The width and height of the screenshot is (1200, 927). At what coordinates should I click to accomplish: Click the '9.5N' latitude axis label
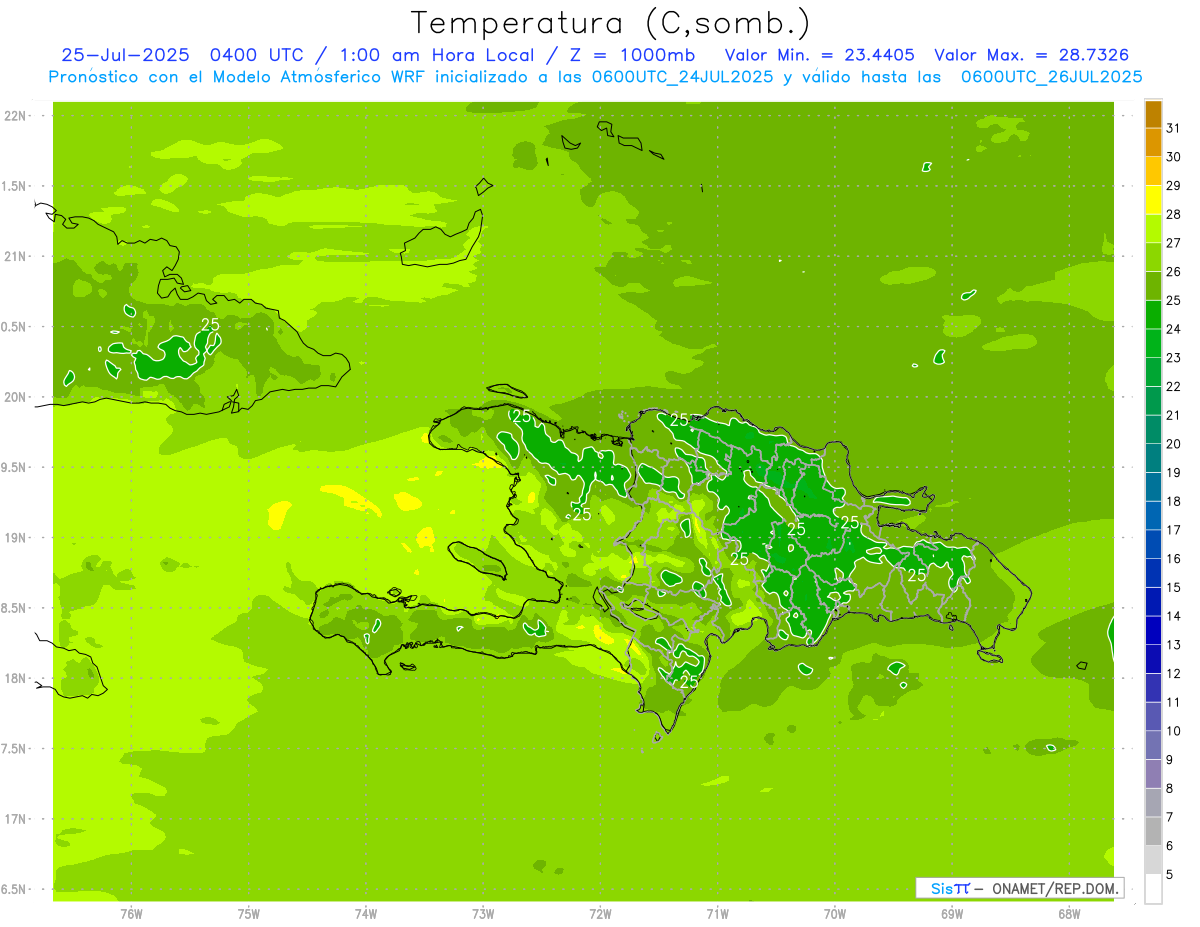coord(13,467)
